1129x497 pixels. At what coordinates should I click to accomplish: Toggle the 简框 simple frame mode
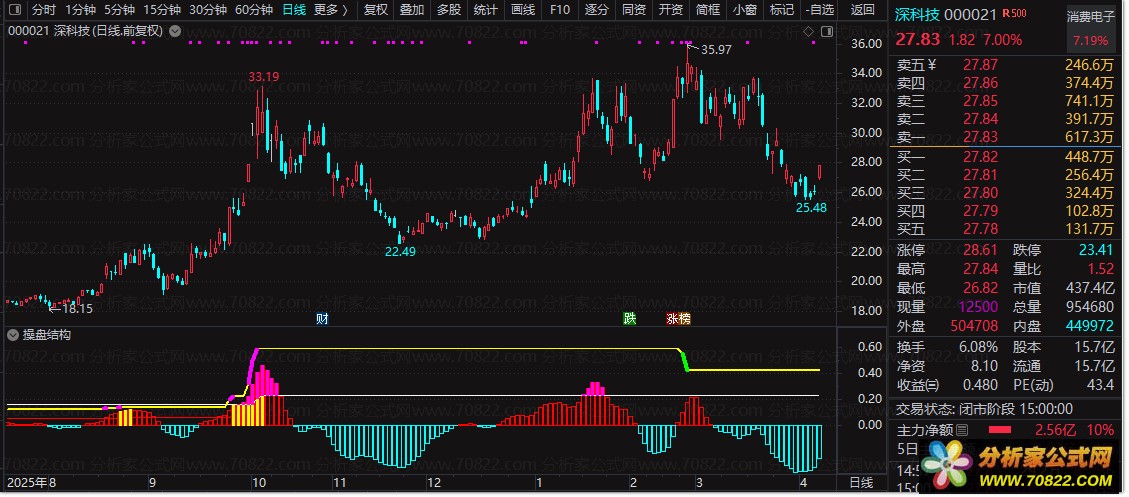point(708,10)
